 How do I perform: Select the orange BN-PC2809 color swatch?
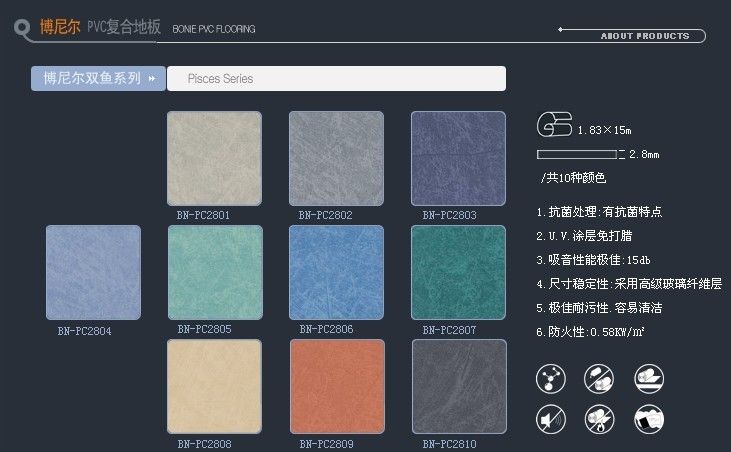pos(337,386)
